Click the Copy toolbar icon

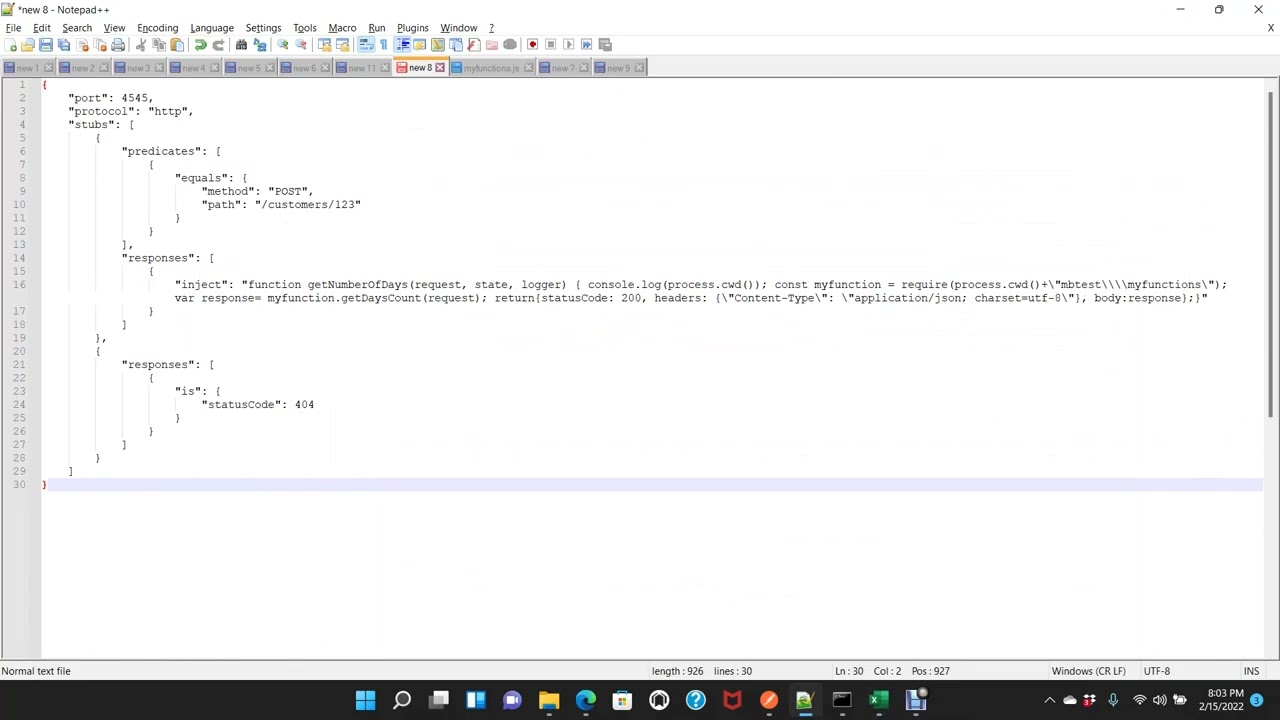coord(159,44)
